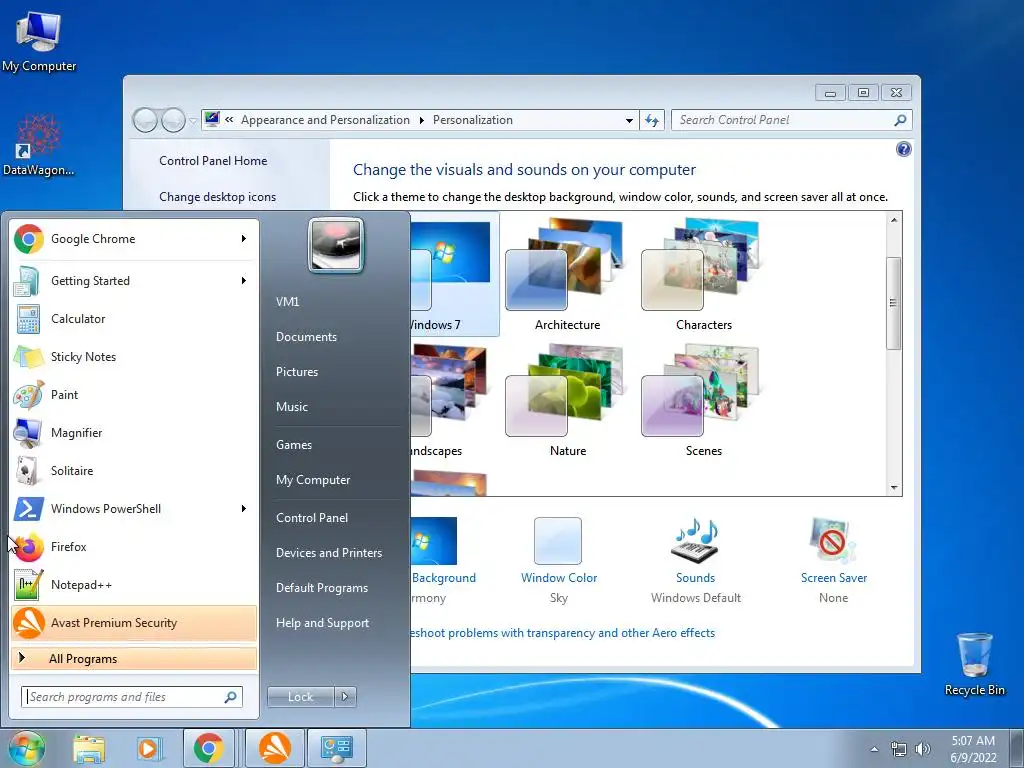Screen dimensions: 1024x768
Task: Expand the Google Chrome jump list arrow
Action: tap(244, 239)
